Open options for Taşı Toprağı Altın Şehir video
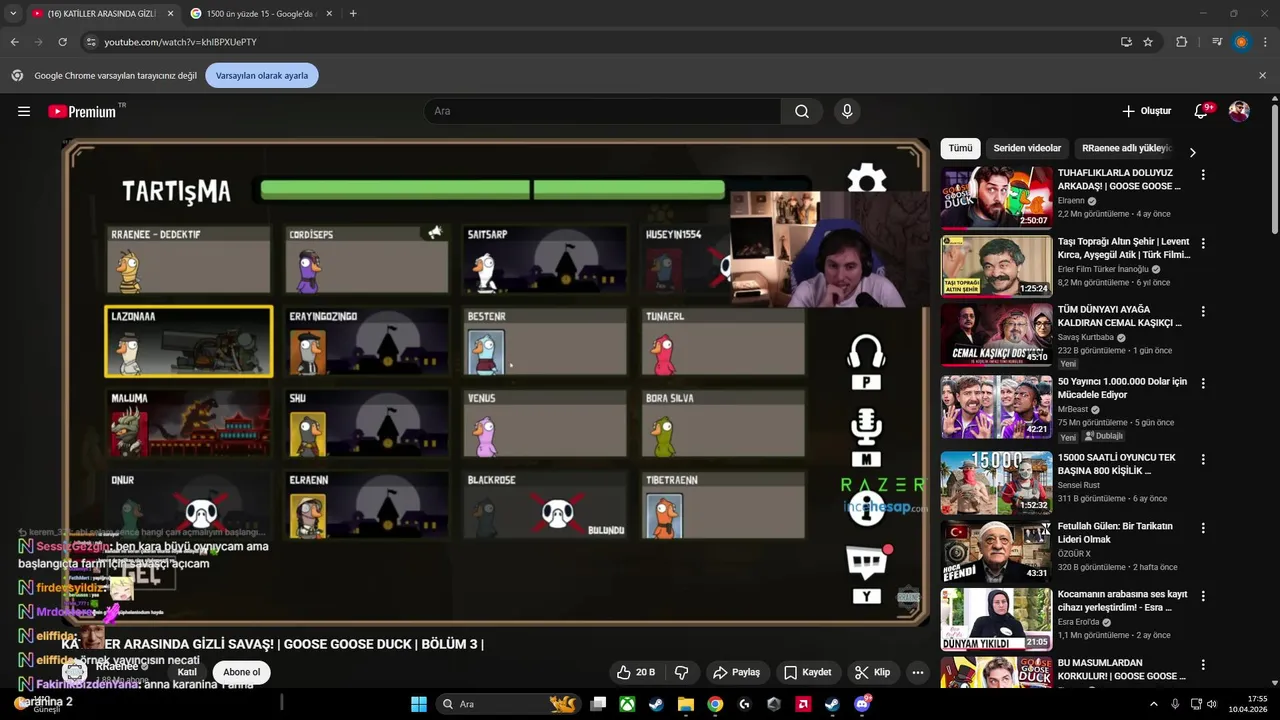Viewport: 1280px width, 720px height. coord(1203,243)
